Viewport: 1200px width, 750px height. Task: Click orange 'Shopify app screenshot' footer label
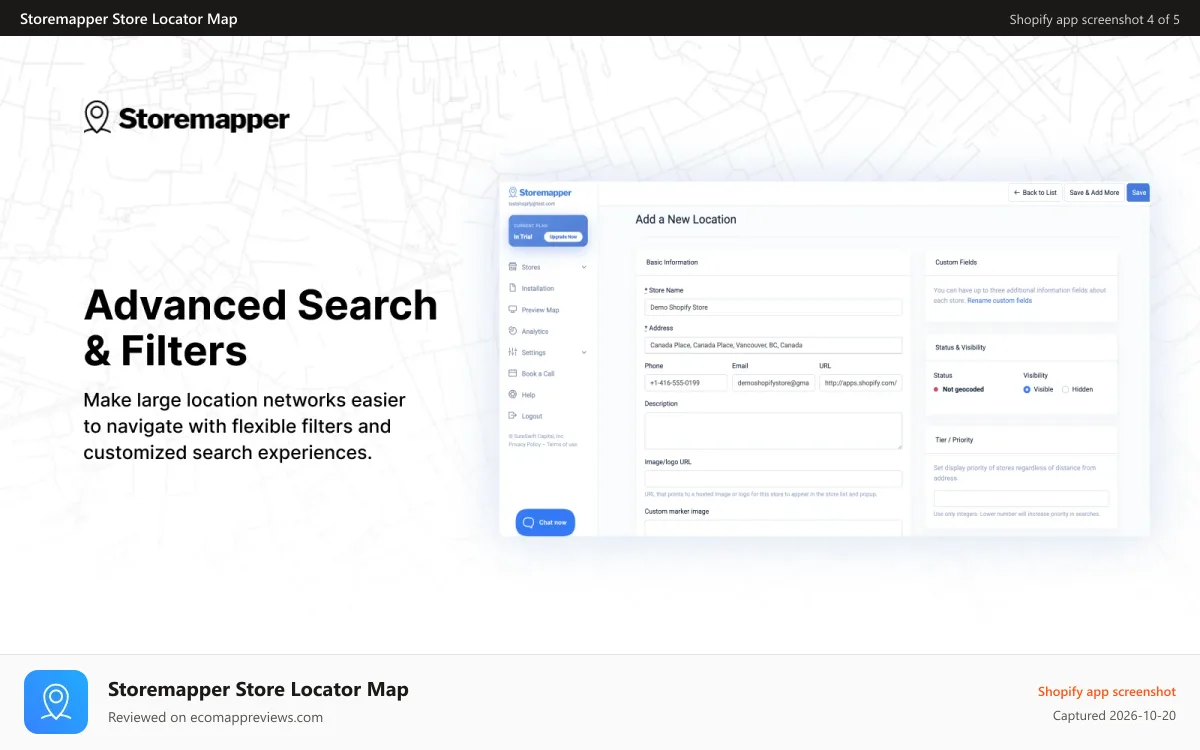pyautogui.click(x=1107, y=691)
